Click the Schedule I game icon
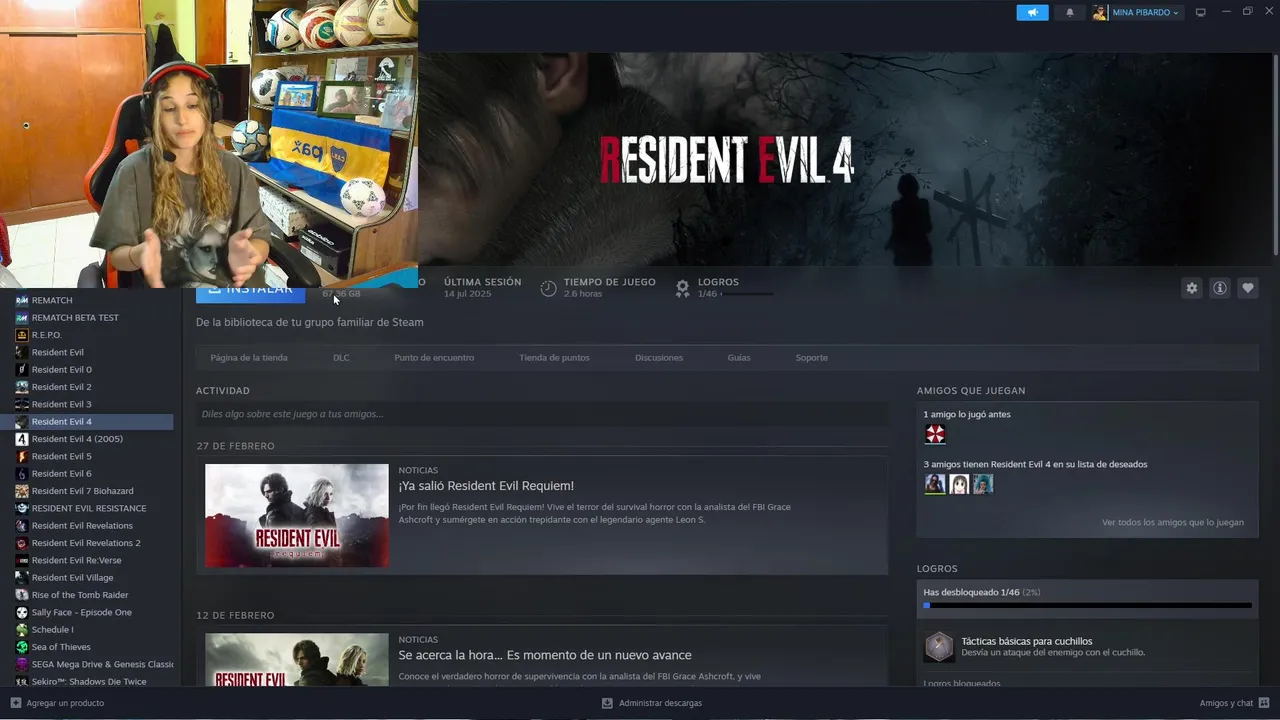1280x720 pixels. coord(22,630)
